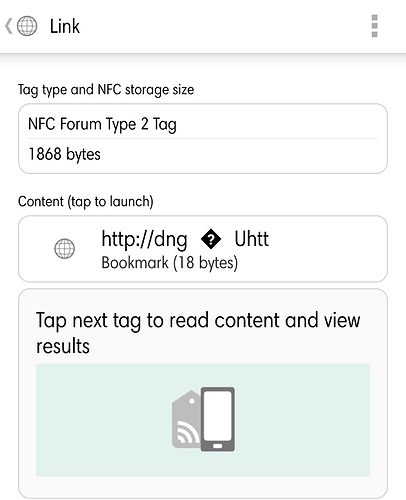
Task: Click the Content (tap to launch) label
Action: point(86,202)
